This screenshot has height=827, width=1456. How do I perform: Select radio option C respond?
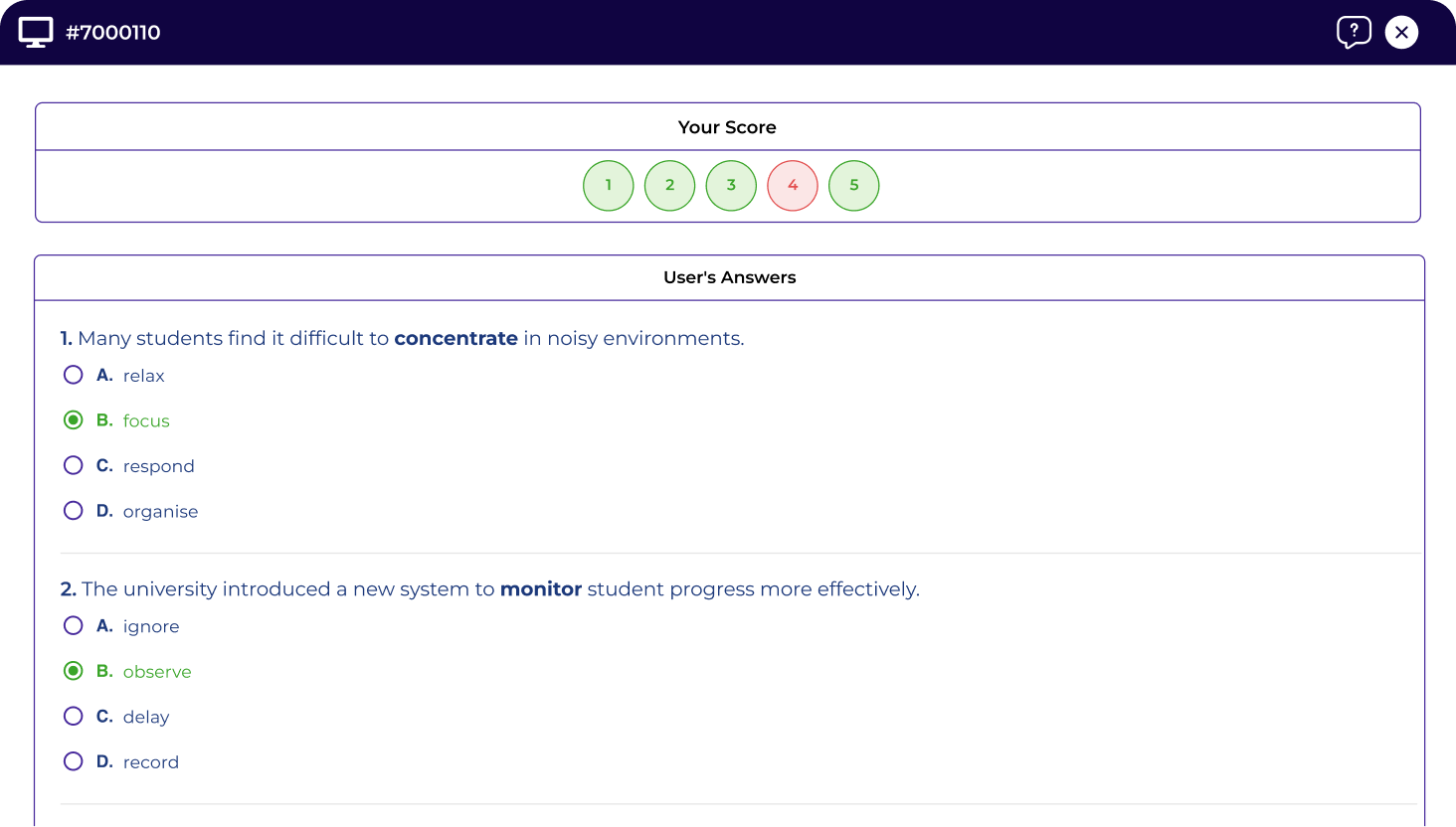click(x=74, y=465)
